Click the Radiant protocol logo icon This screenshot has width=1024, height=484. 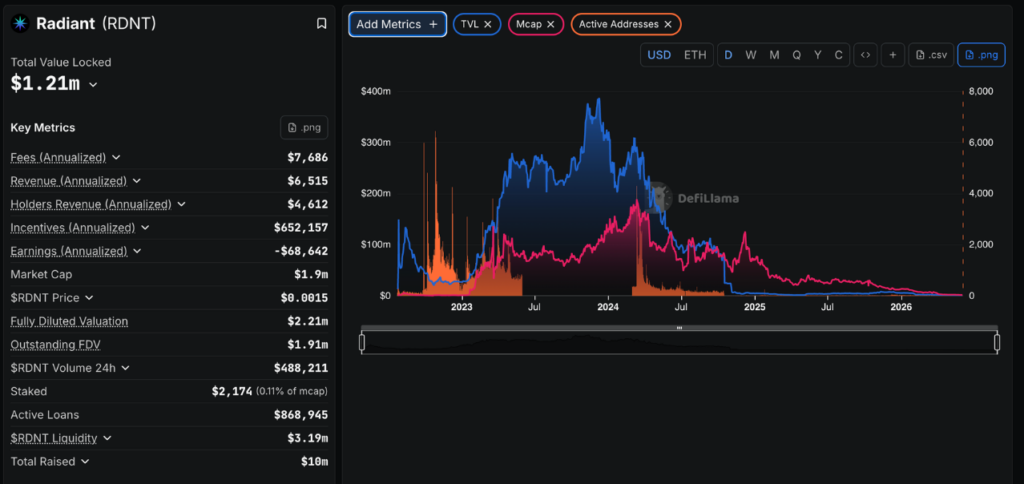point(20,24)
